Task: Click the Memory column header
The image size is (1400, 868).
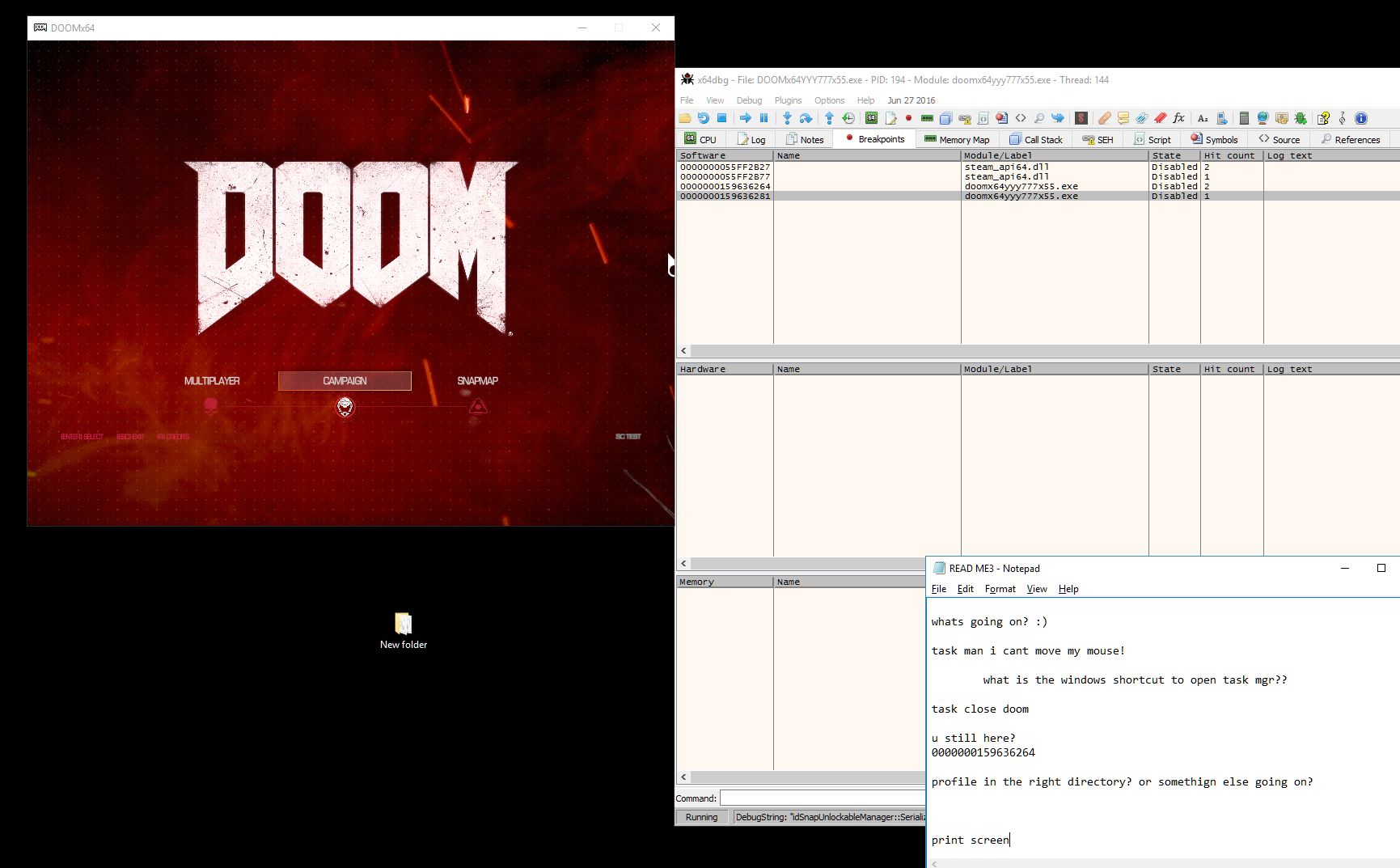Action: pos(725,582)
